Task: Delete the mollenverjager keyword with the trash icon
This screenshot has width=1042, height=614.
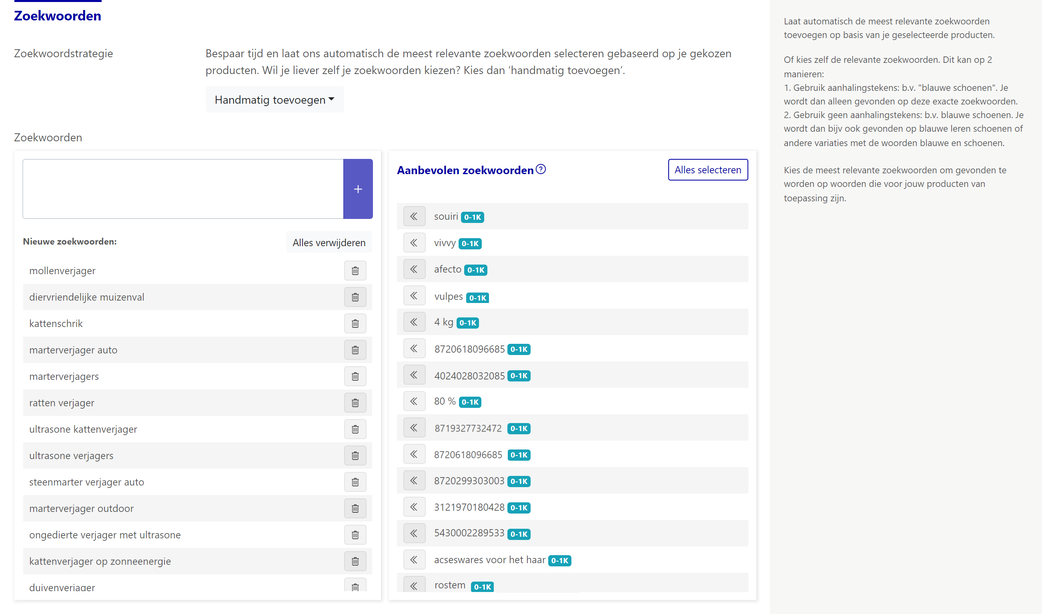Action: pos(355,270)
